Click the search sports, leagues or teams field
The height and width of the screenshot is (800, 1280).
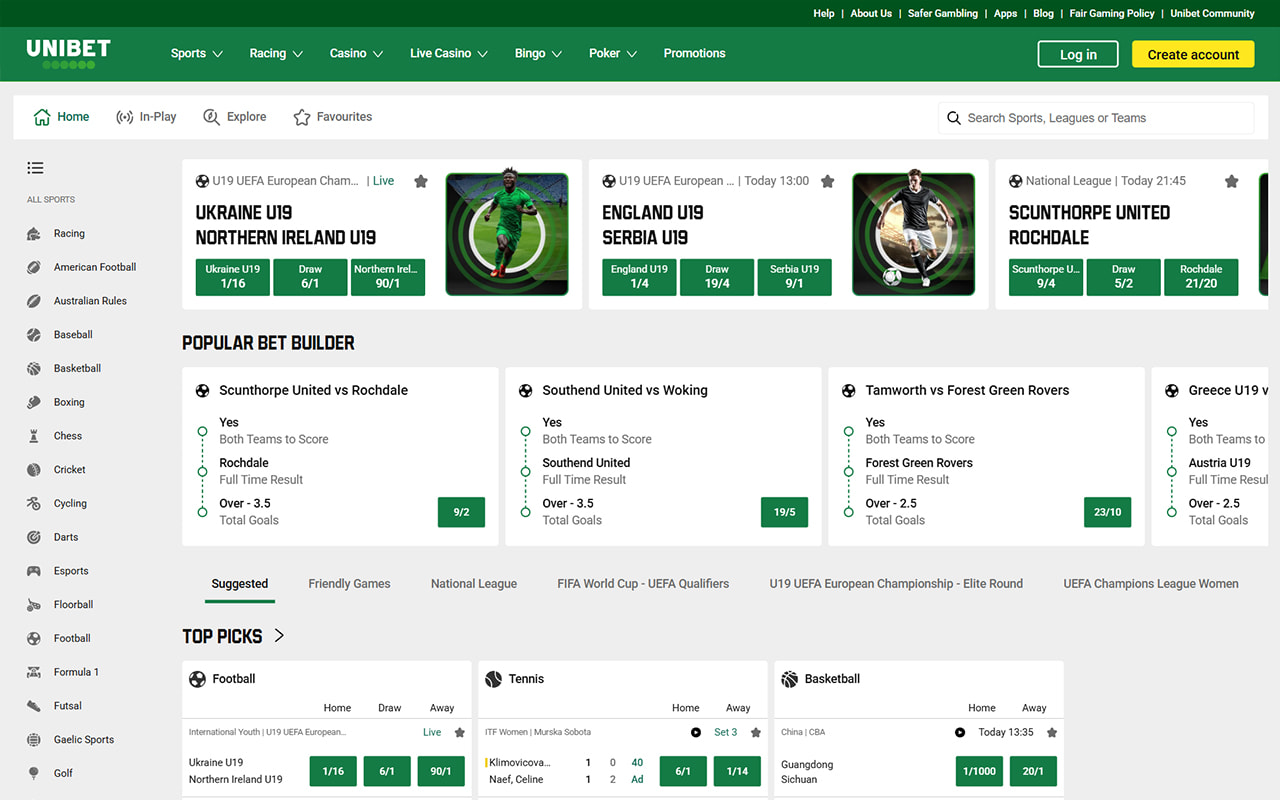(1096, 118)
